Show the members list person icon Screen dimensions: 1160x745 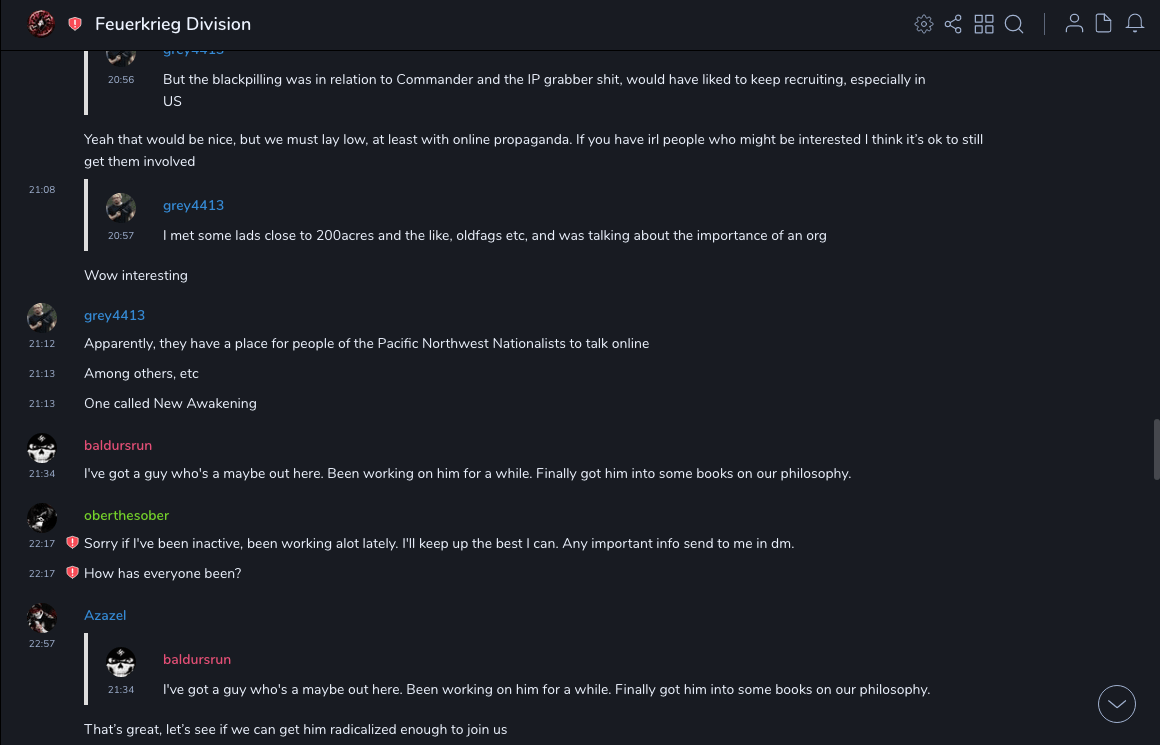[x=1074, y=24]
